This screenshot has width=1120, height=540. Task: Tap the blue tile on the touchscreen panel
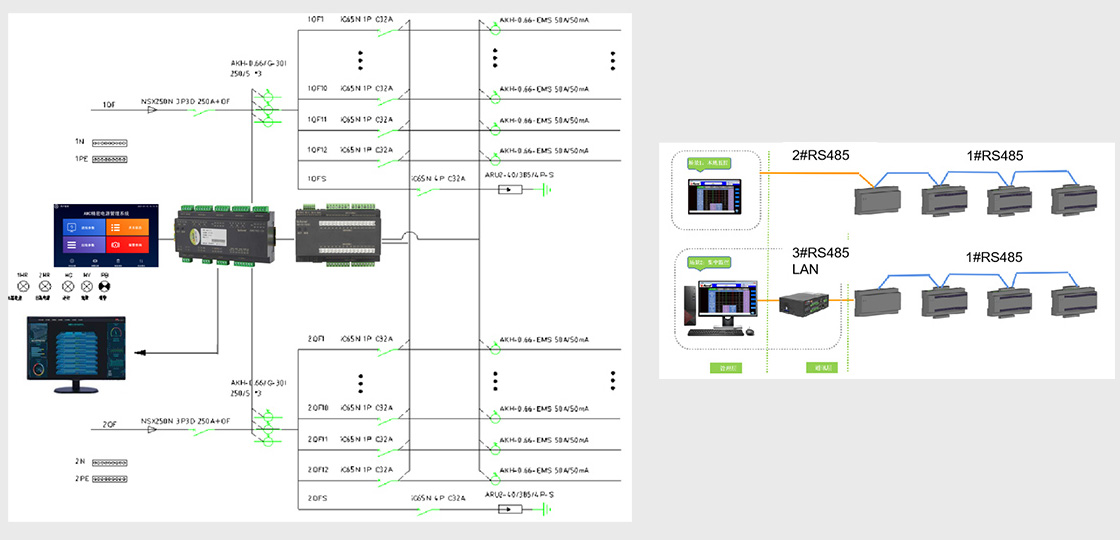(85, 227)
